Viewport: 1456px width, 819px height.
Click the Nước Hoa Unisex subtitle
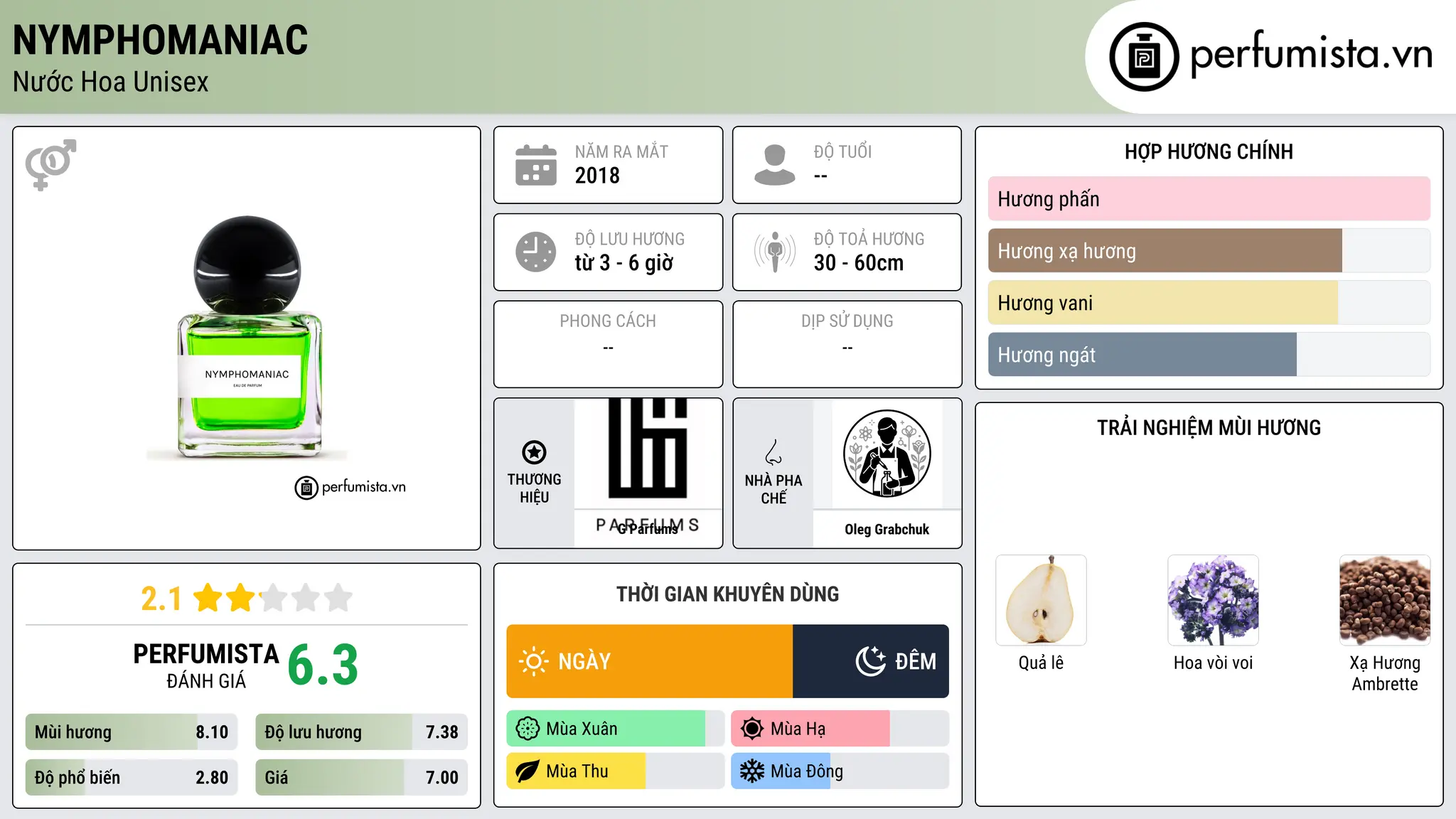111,82
